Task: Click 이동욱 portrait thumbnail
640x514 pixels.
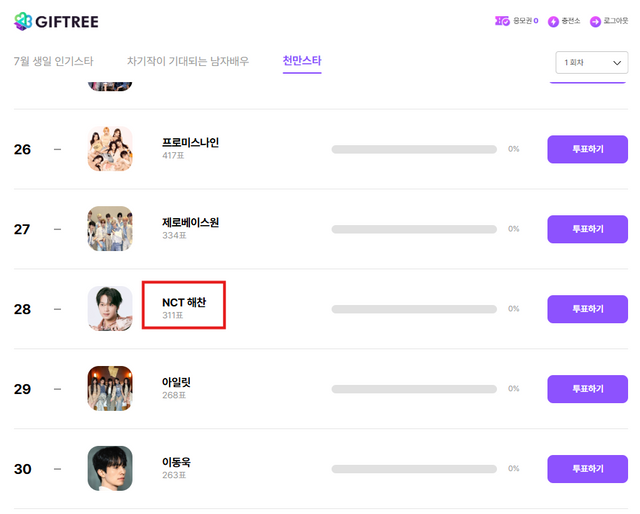Action: point(110,469)
